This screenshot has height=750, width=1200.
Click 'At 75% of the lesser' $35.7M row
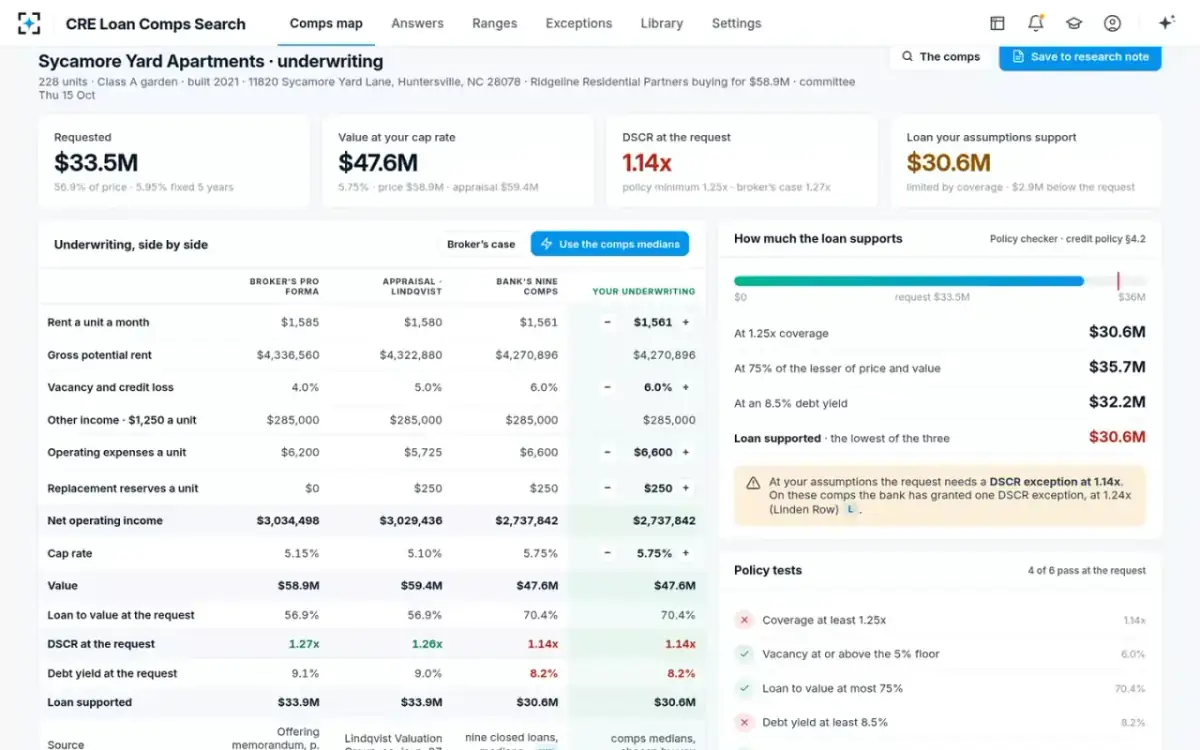click(x=940, y=368)
